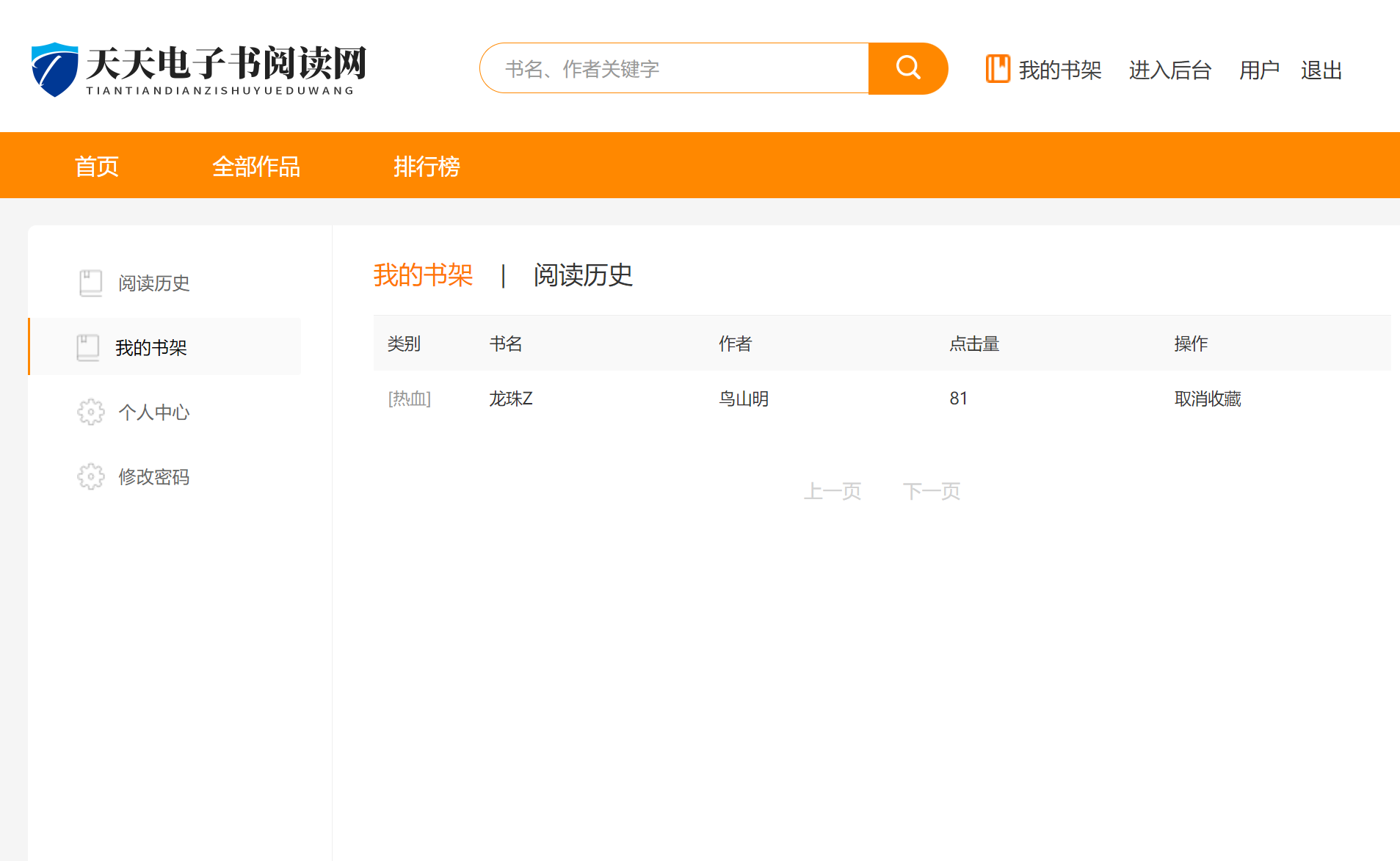Open 进入后台 in the header
The width and height of the screenshot is (1400, 861).
coord(1169,69)
